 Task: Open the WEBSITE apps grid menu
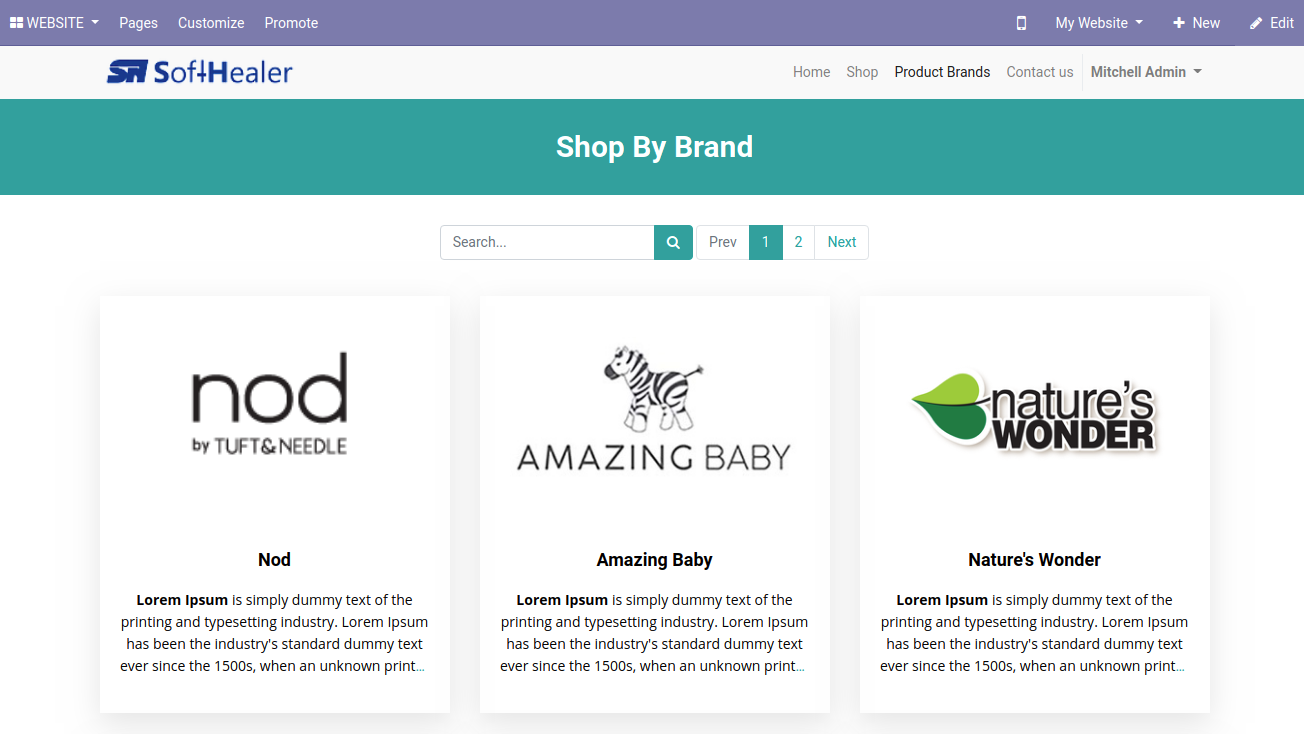click(x=54, y=23)
